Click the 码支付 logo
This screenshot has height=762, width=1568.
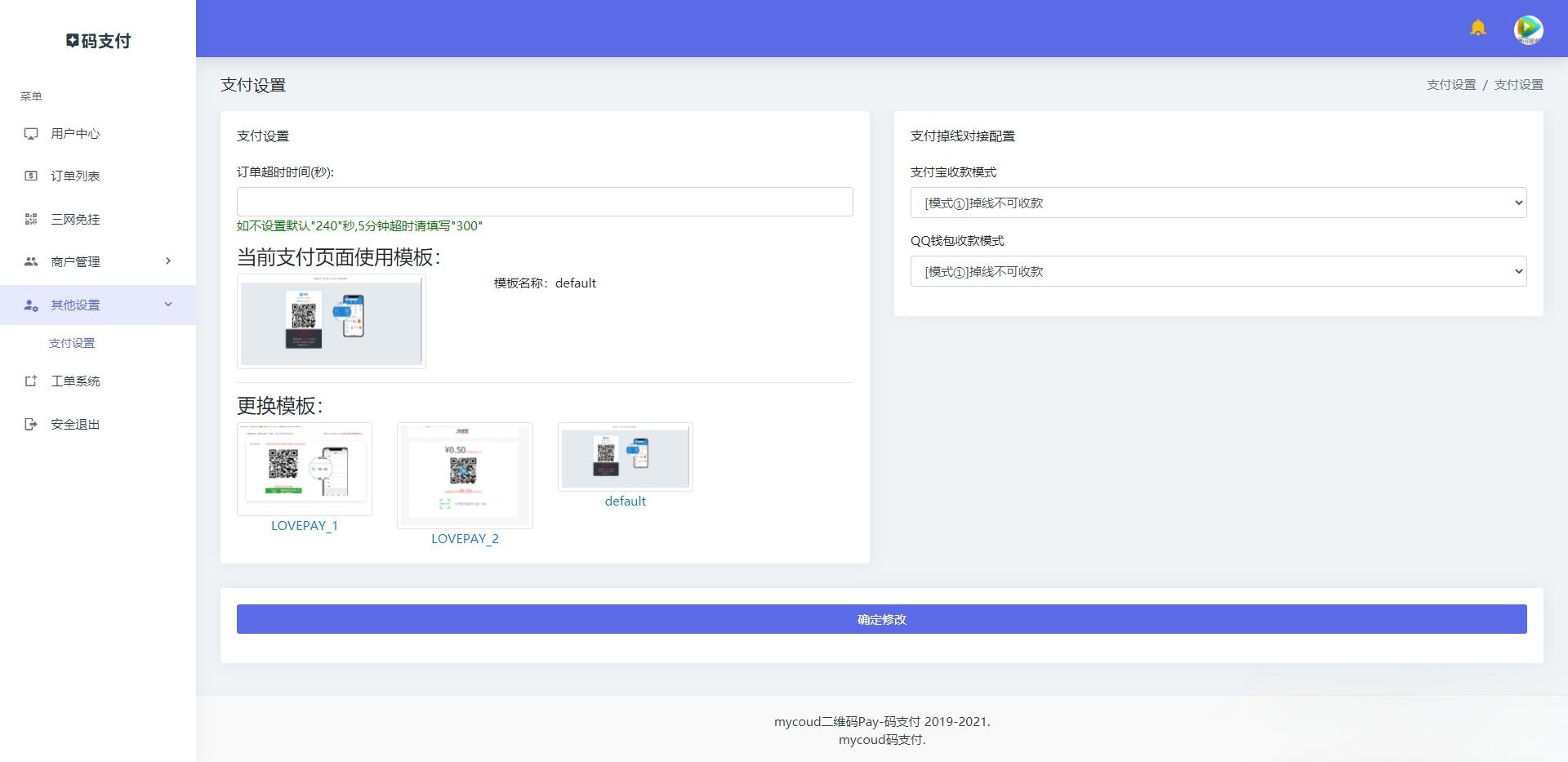[x=97, y=40]
